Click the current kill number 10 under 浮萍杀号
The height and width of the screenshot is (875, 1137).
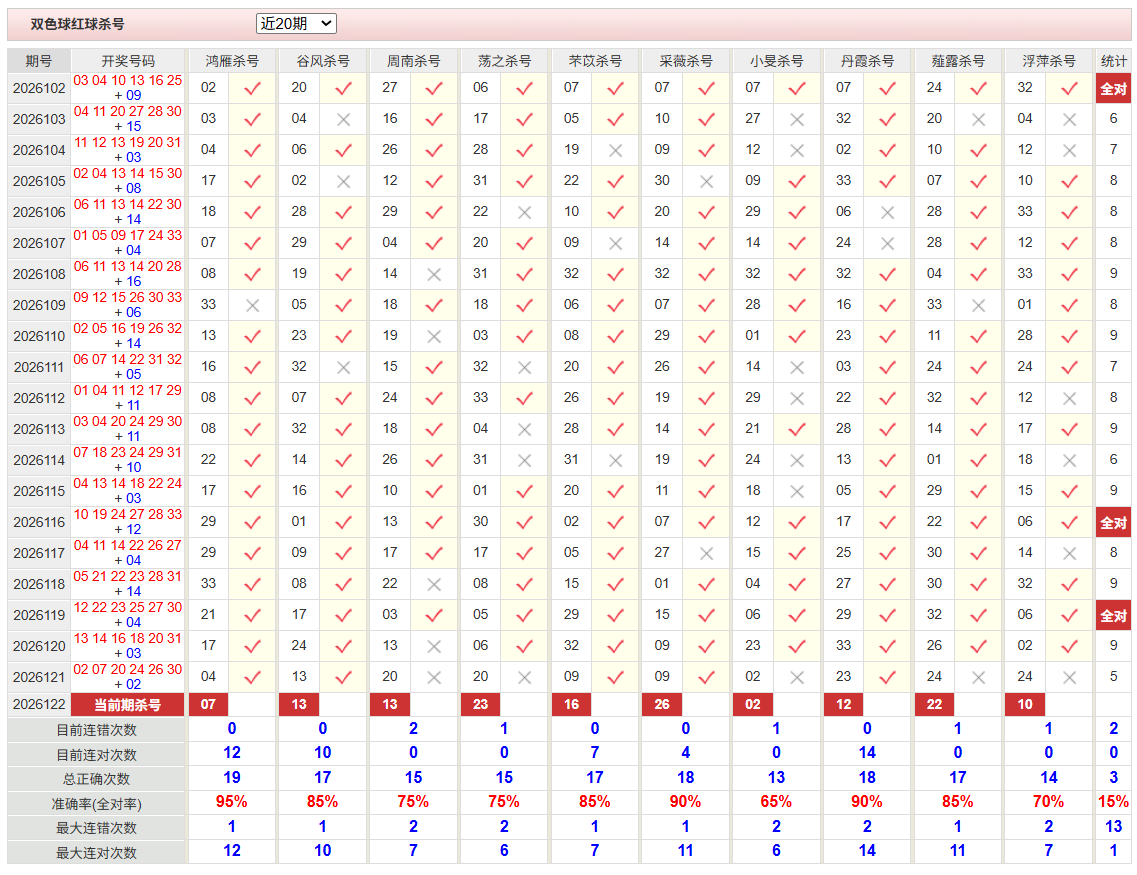click(x=1025, y=704)
